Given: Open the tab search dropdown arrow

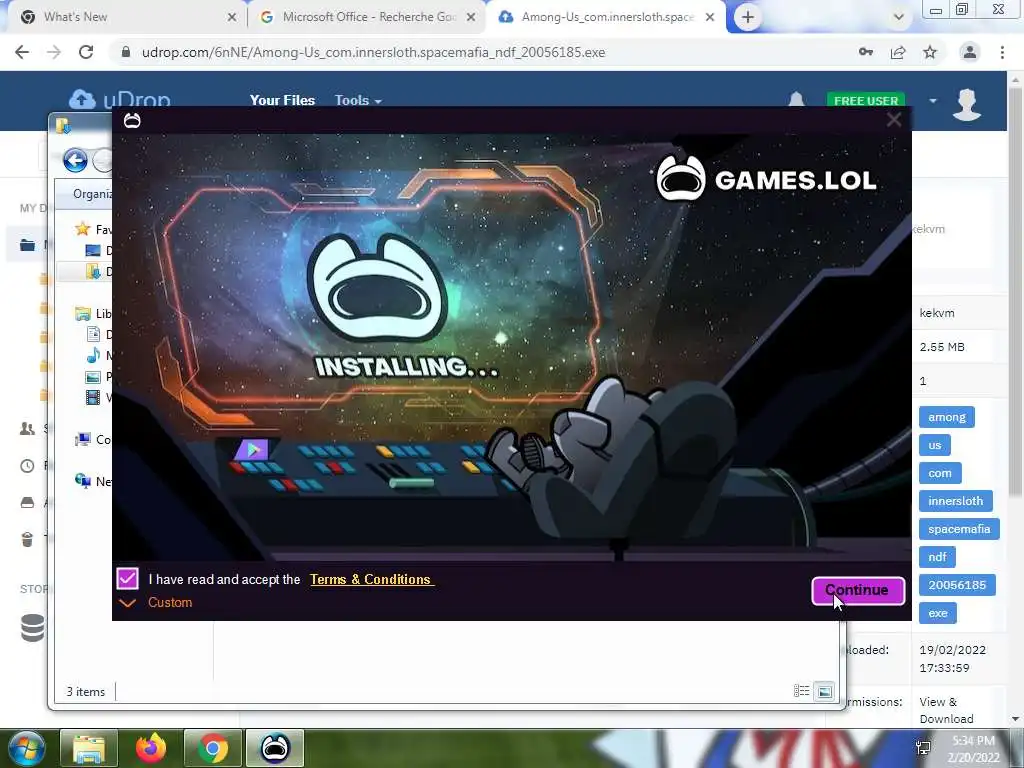Looking at the screenshot, I should 899,18.
